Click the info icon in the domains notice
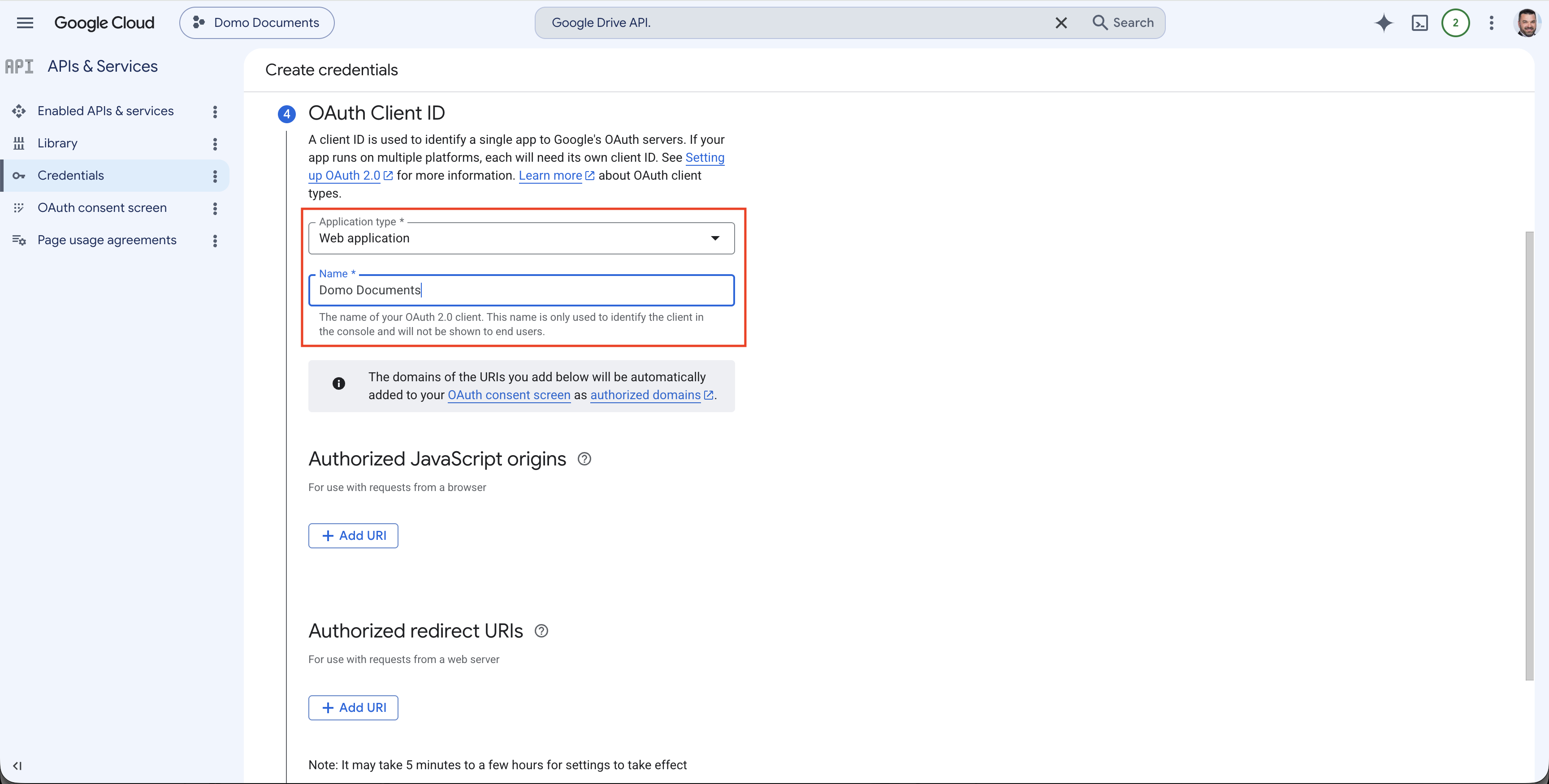 (x=338, y=383)
